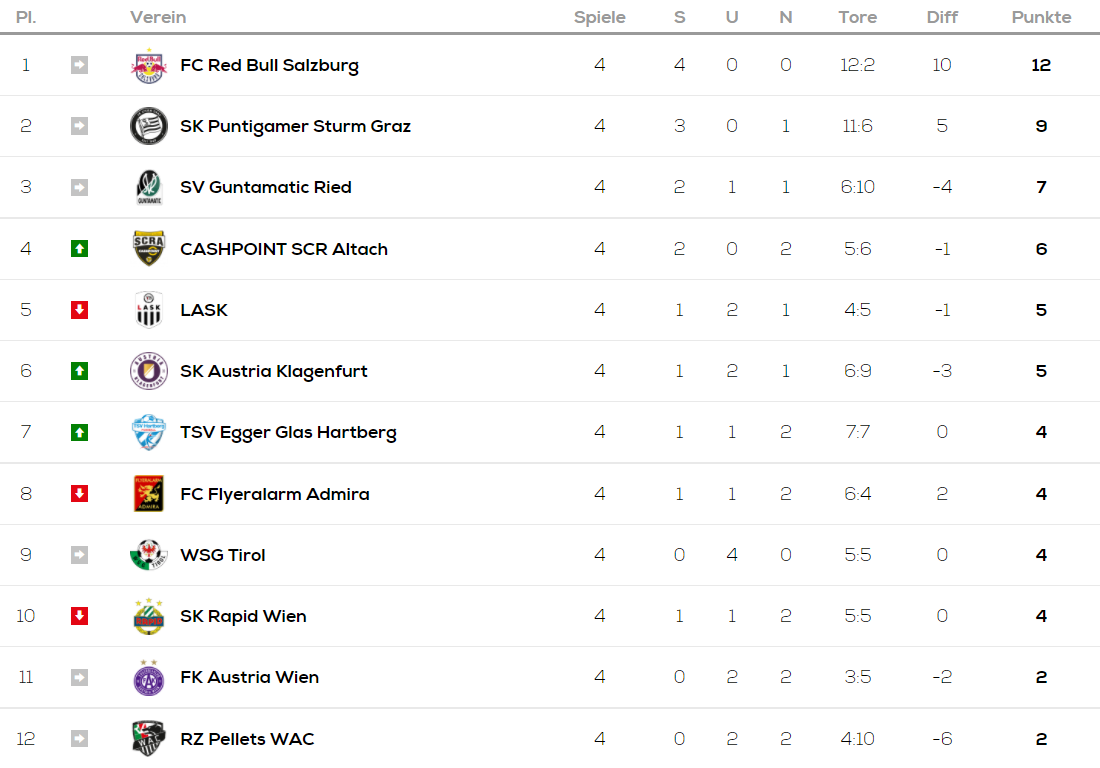Select the Tore column header
Screen dimensions: 1100x768
point(857,17)
